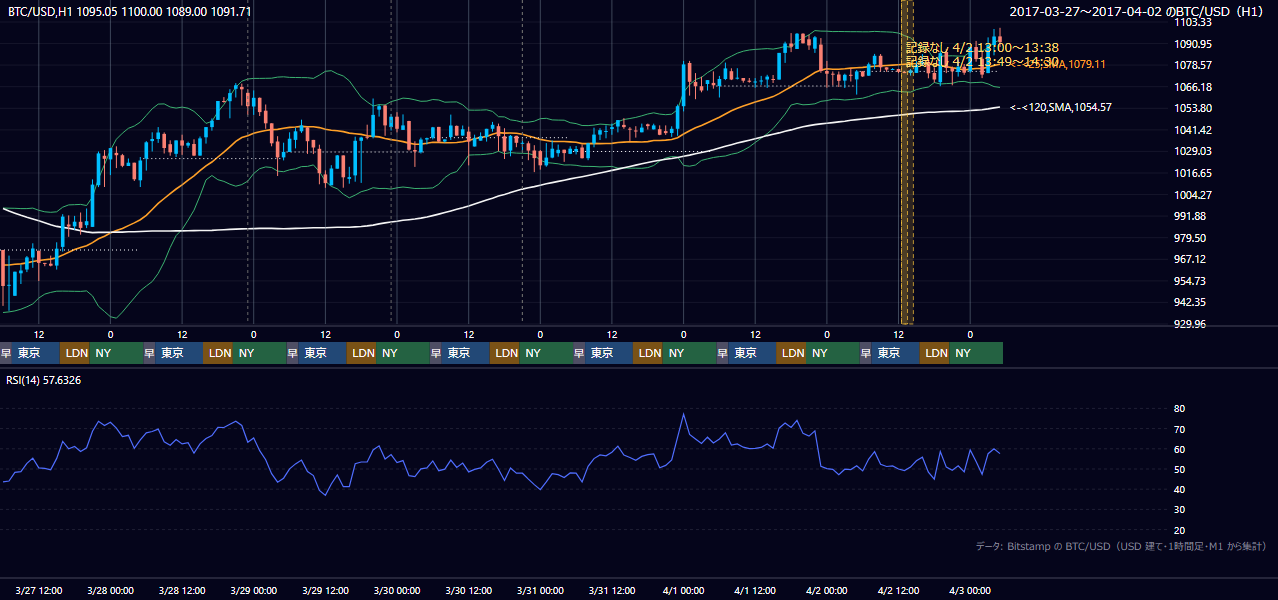Image resolution: width=1278 pixels, height=600 pixels.
Task: Click the 4/1 00:00 time axis label
Action: click(684, 590)
